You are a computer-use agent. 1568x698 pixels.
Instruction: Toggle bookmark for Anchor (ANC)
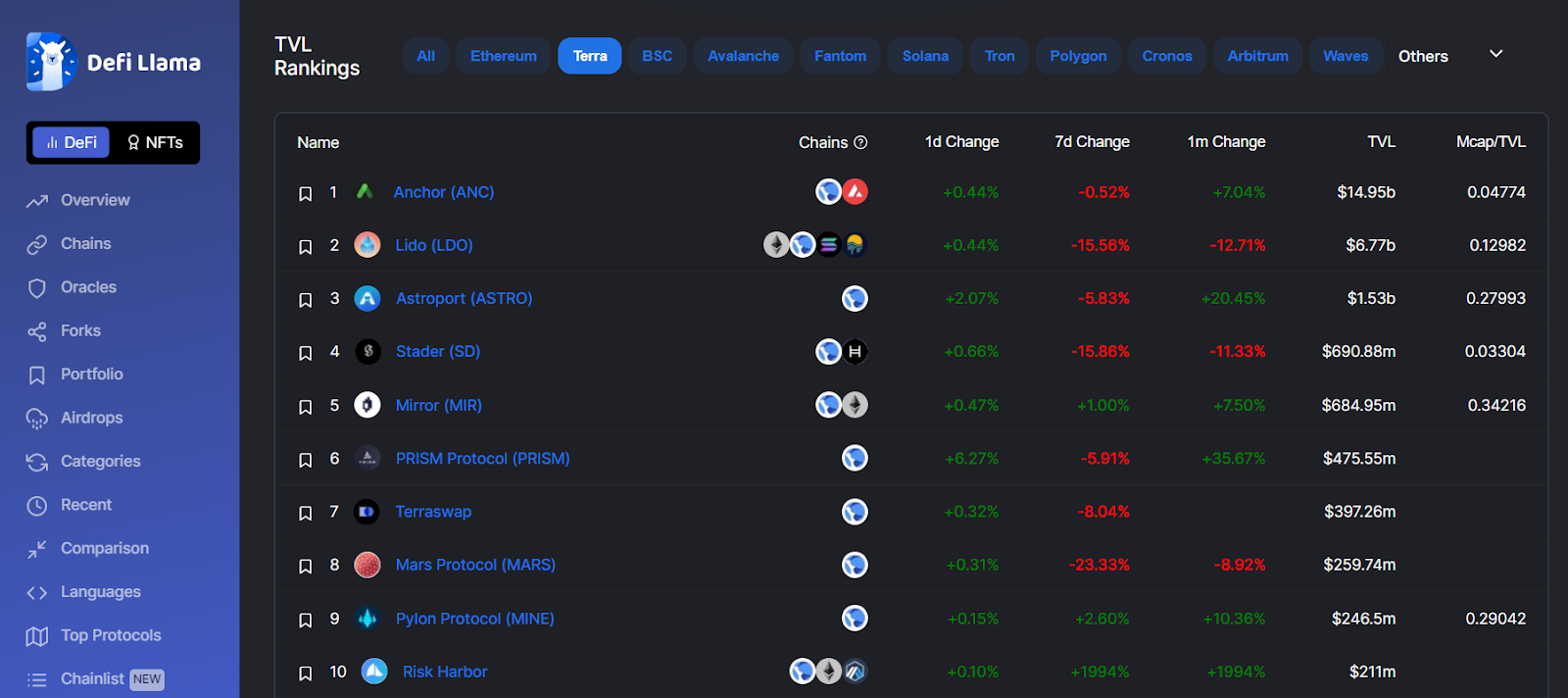coord(306,194)
